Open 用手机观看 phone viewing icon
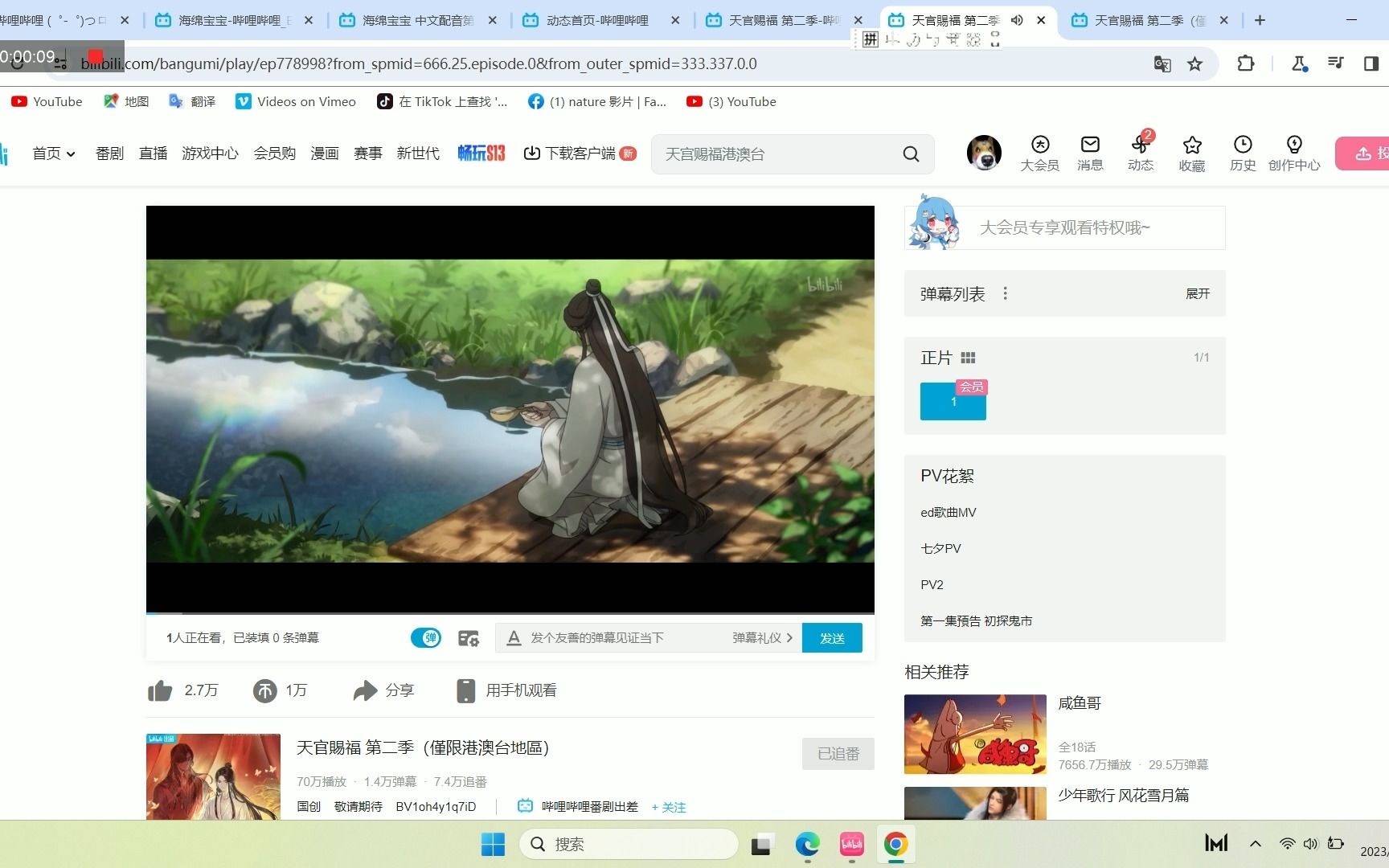 pos(465,690)
